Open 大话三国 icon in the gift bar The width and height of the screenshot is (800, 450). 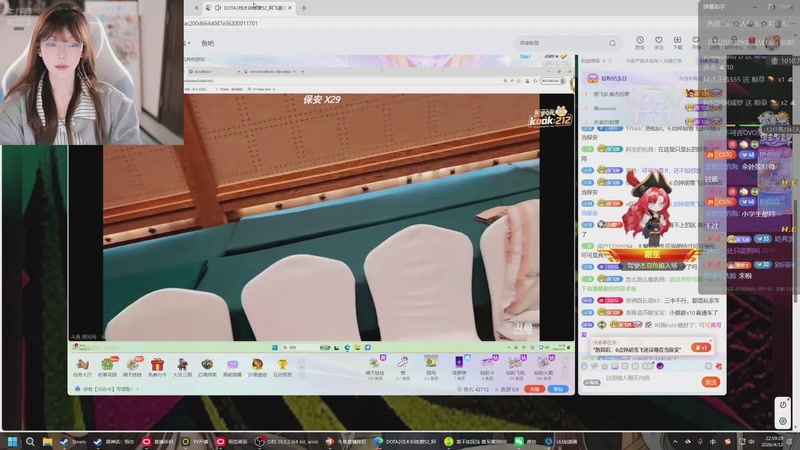182,367
